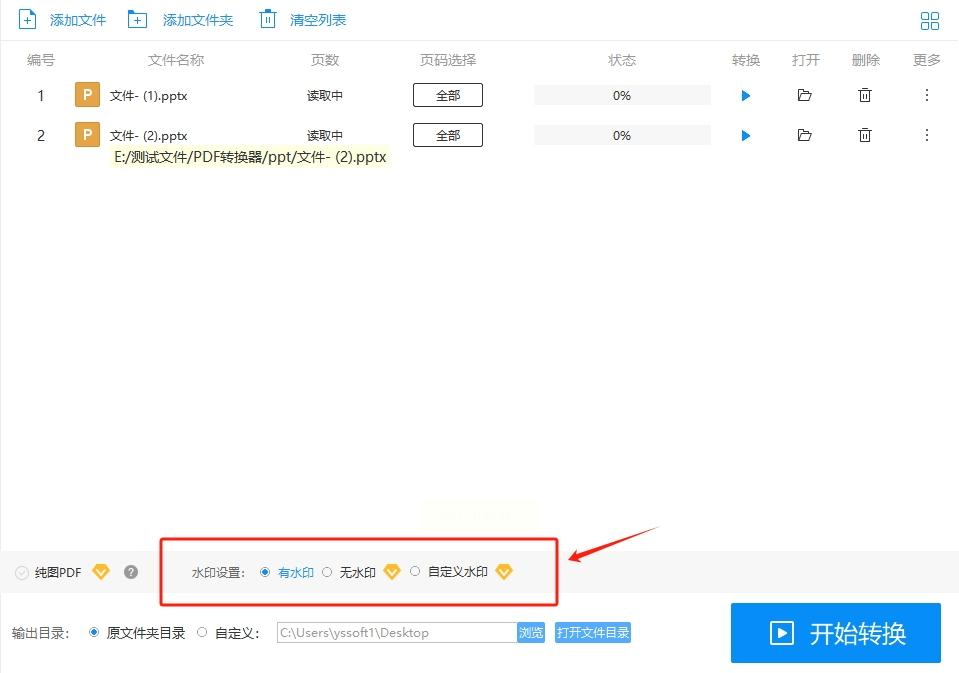Switch to grid view icon
Image resolution: width=959 pixels, height=673 pixels.
coord(930,21)
